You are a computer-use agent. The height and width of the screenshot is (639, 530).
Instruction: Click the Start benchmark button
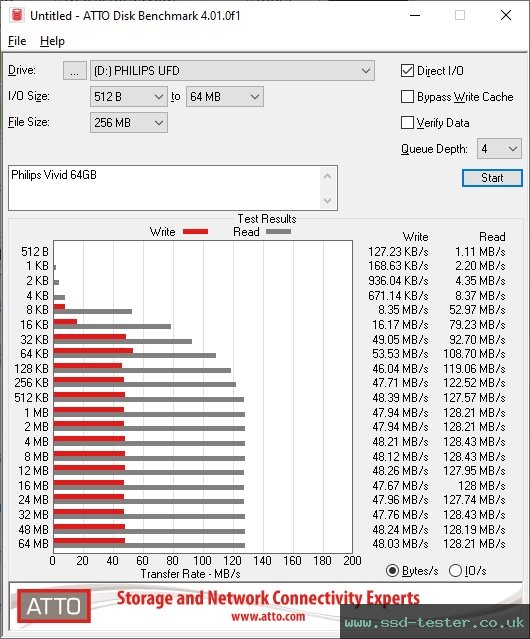[x=492, y=178]
